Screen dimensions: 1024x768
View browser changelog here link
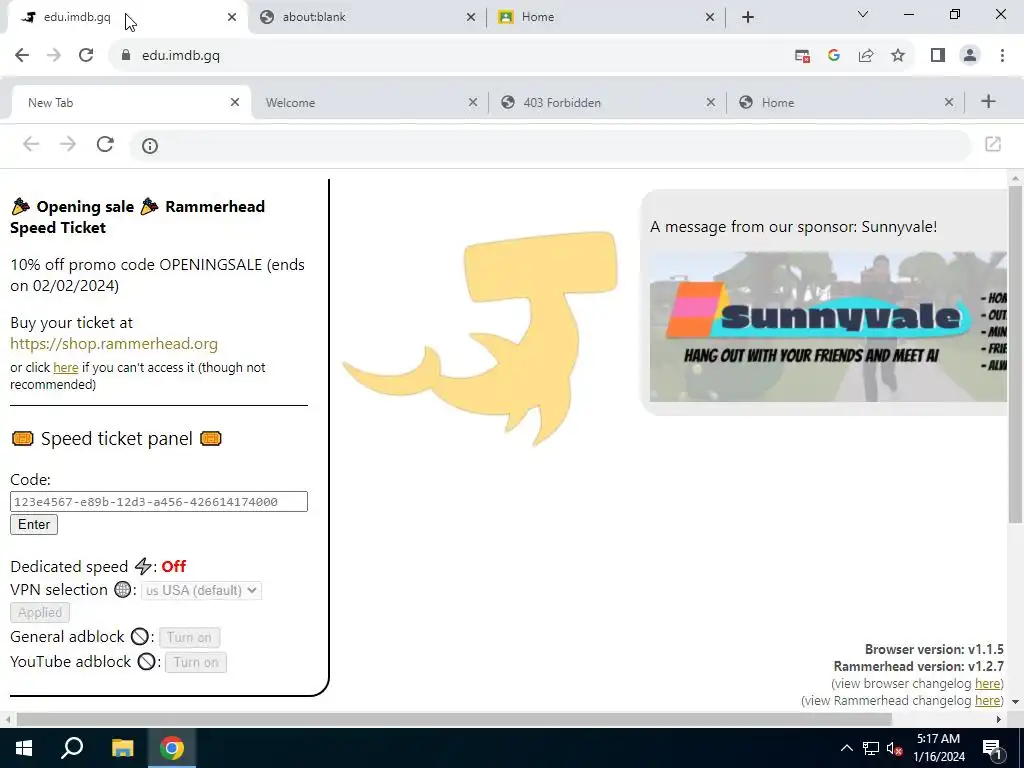[x=987, y=684]
